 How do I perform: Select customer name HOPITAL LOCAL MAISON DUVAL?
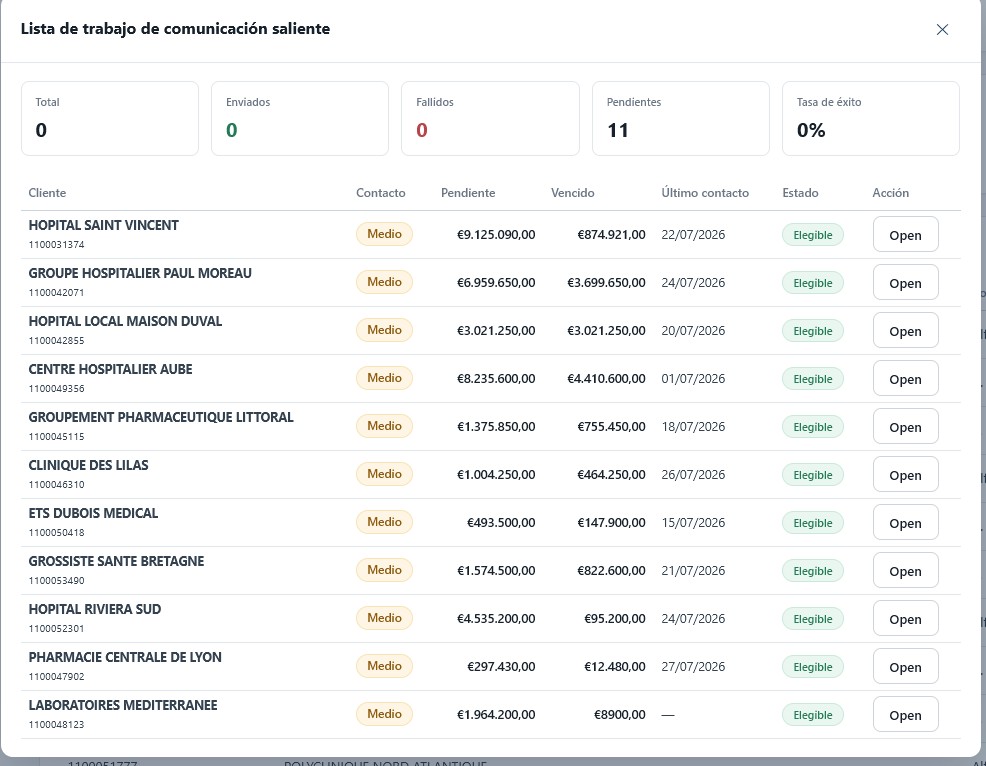click(125, 321)
